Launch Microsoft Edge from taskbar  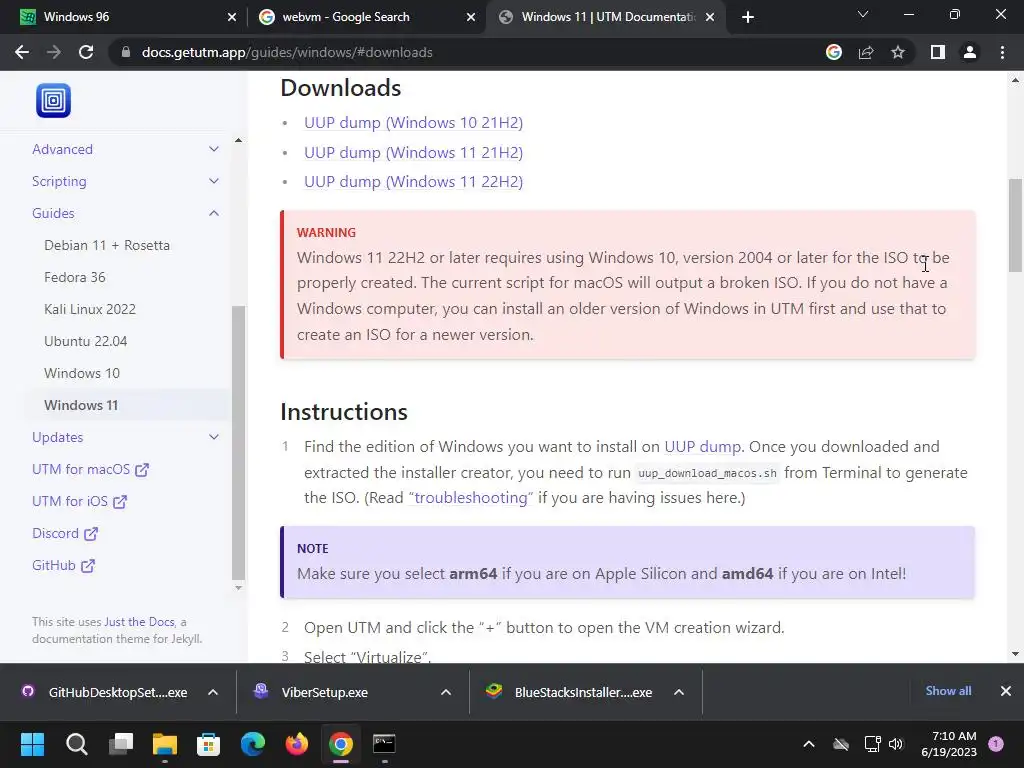[x=253, y=743]
